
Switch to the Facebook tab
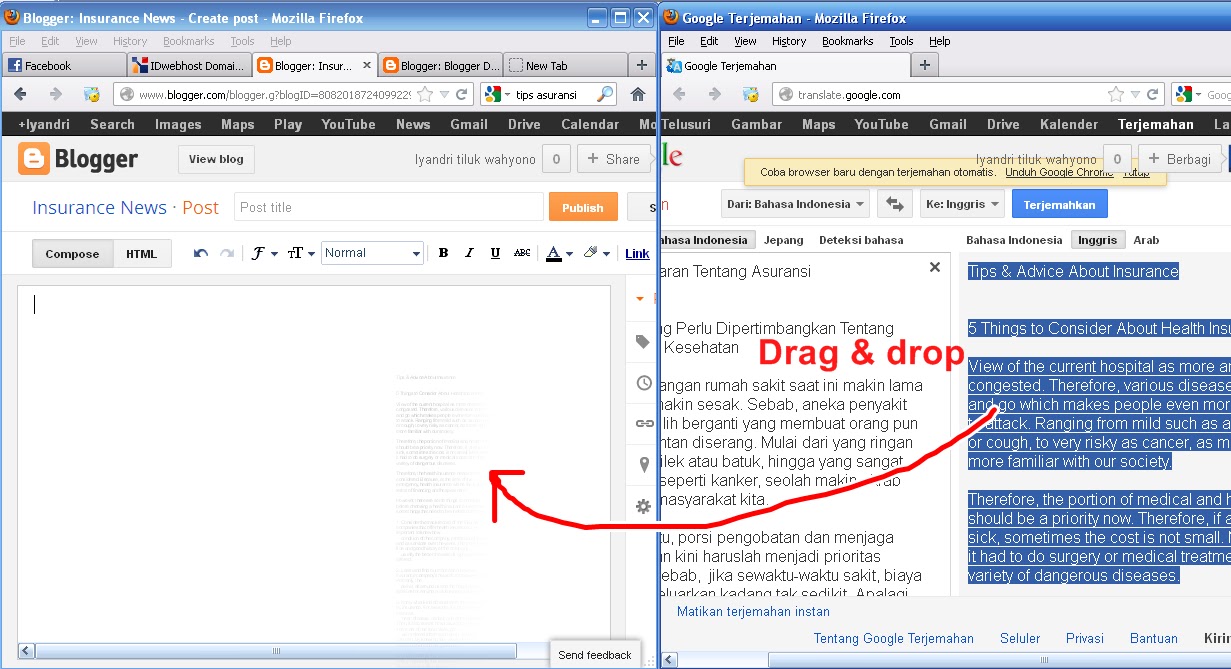(x=64, y=66)
